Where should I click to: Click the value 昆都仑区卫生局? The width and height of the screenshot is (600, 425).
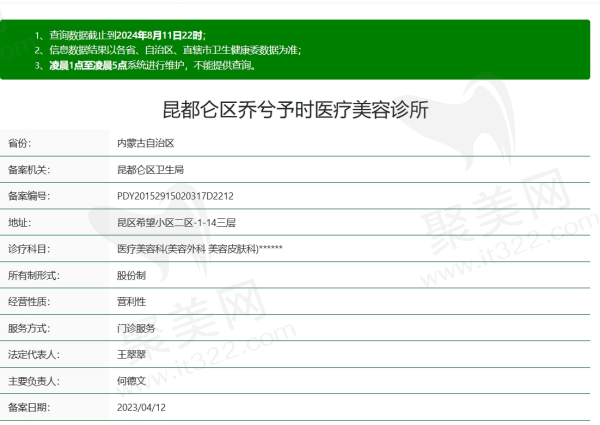coord(150,169)
